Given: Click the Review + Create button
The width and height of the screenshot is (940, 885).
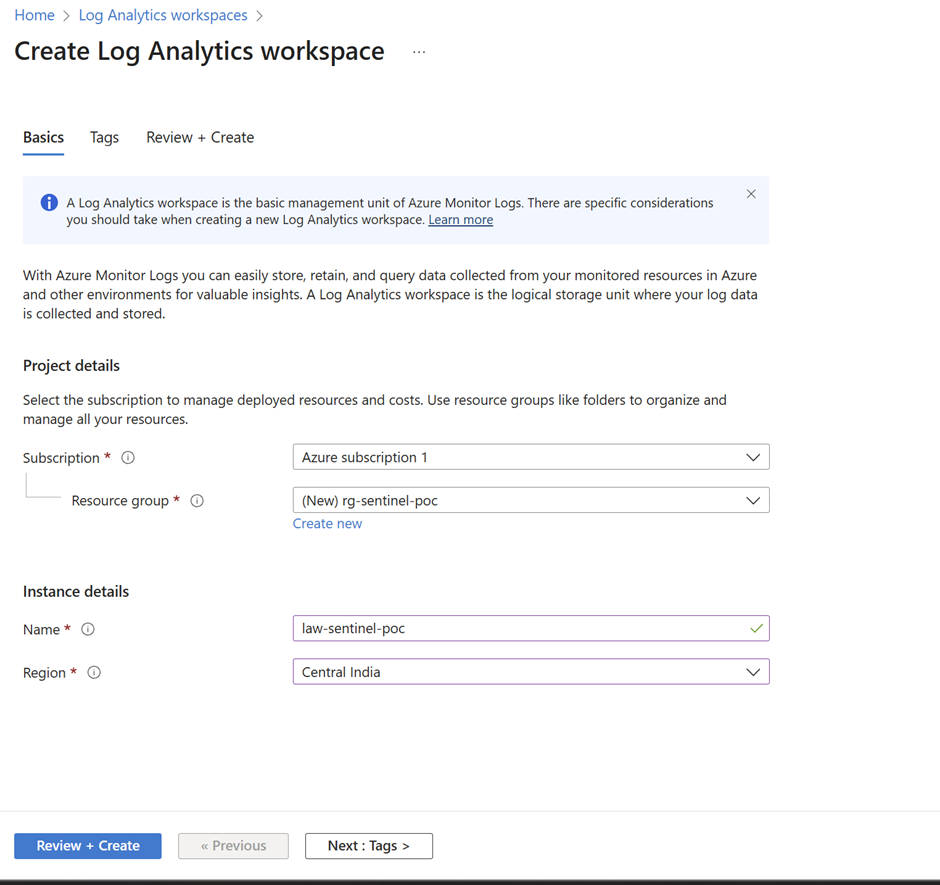Looking at the screenshot, I should [88, 846].
